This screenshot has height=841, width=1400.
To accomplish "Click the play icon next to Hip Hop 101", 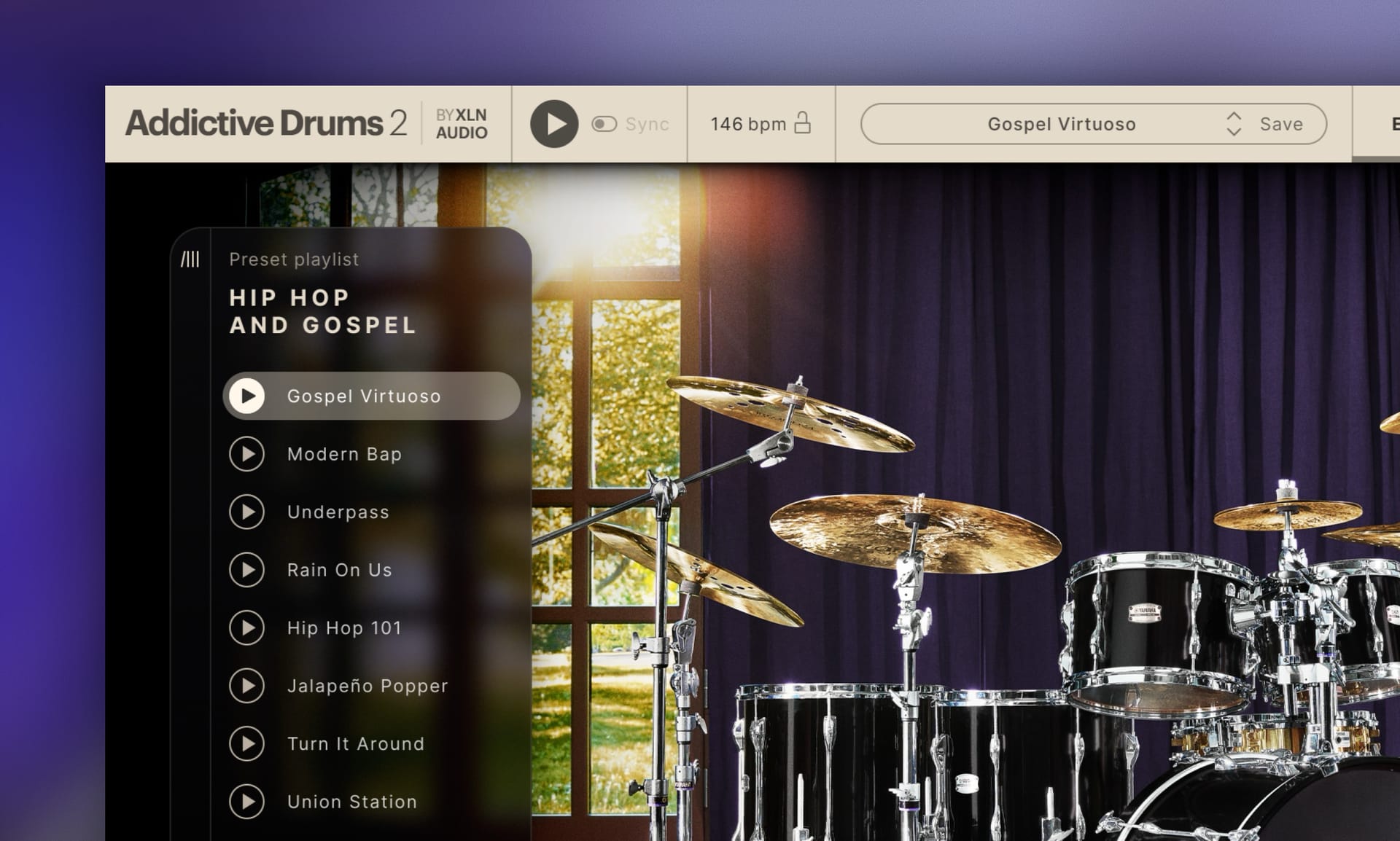I will (x=248, y=627).
